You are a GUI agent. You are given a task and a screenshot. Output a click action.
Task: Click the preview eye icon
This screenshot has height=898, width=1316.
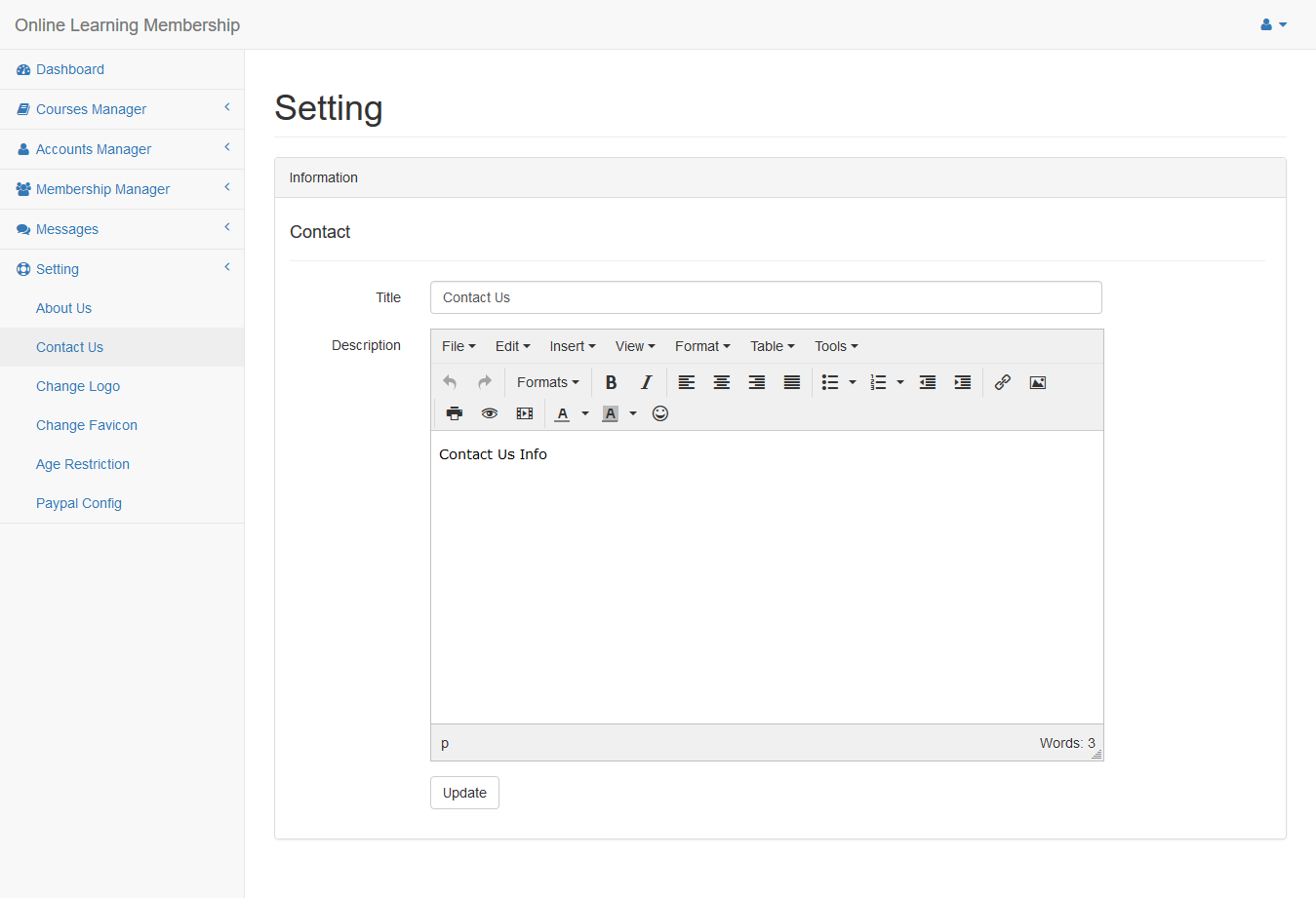coord(490,413)
